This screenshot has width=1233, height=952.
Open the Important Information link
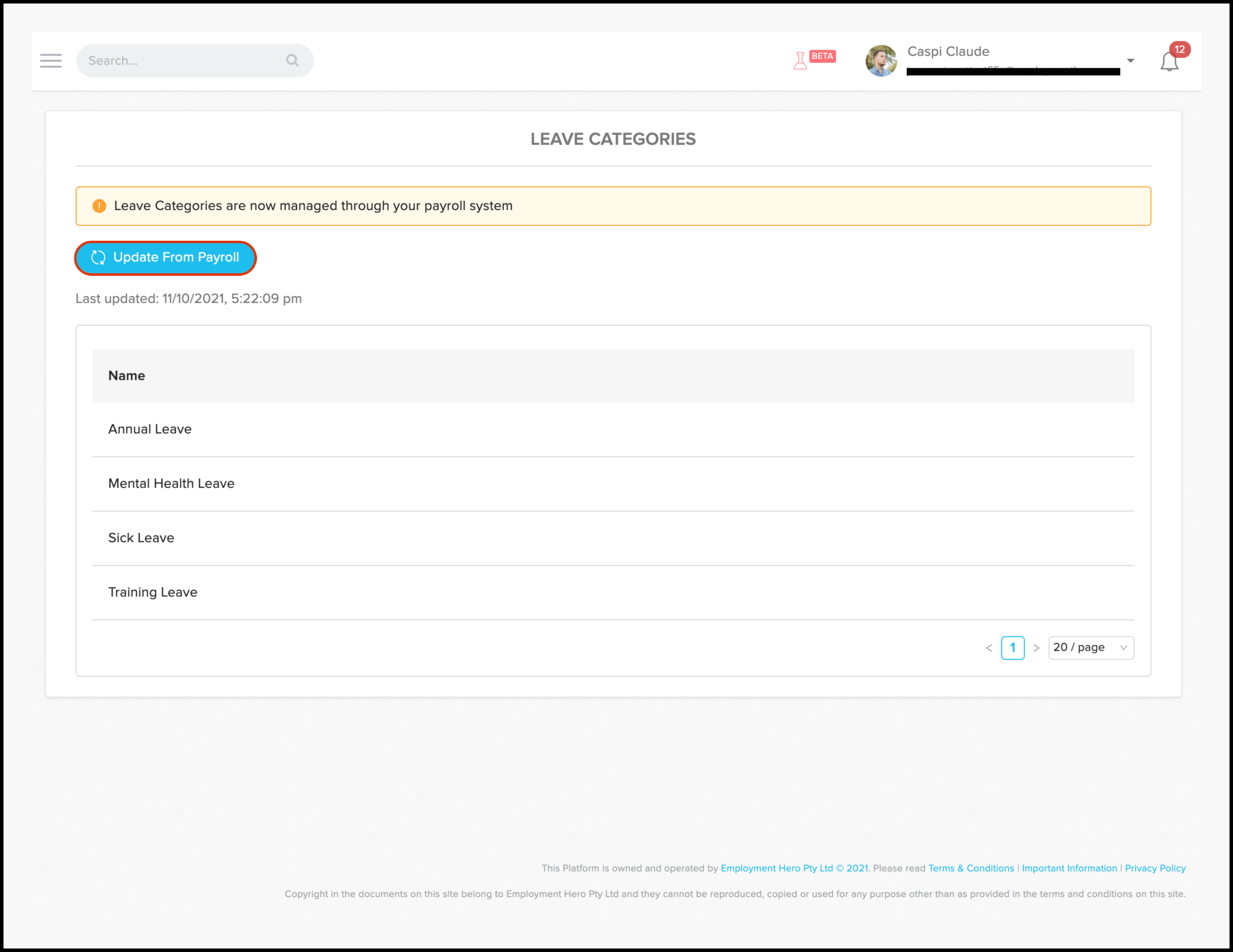pos(1069,868)
